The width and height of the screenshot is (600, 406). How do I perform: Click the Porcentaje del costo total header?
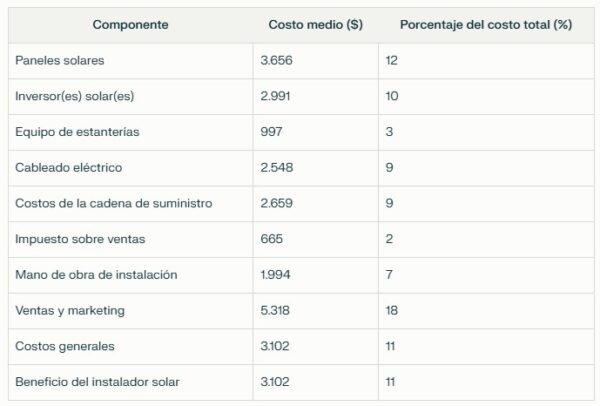click(x=486, y=24)
